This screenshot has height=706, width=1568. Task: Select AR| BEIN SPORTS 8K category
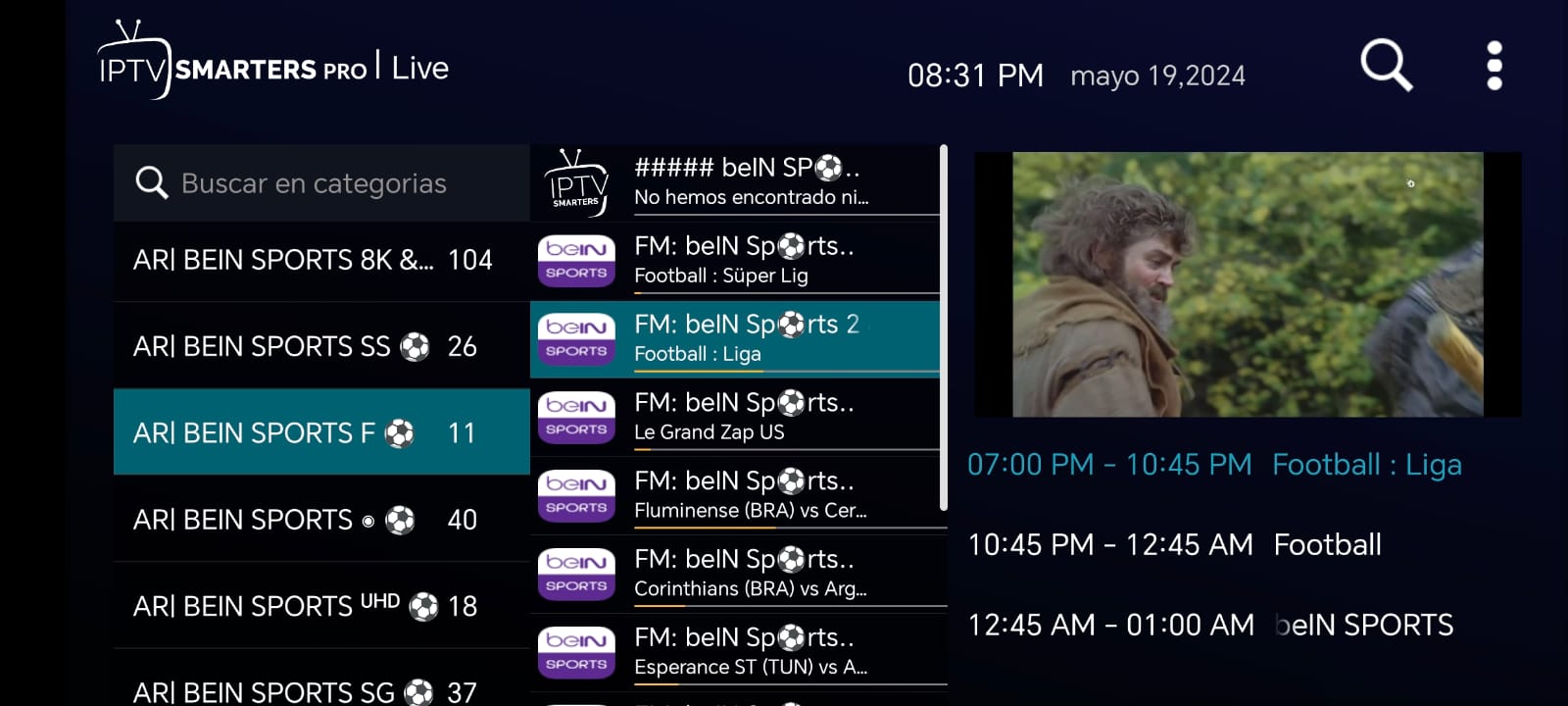tap(321, 260)
